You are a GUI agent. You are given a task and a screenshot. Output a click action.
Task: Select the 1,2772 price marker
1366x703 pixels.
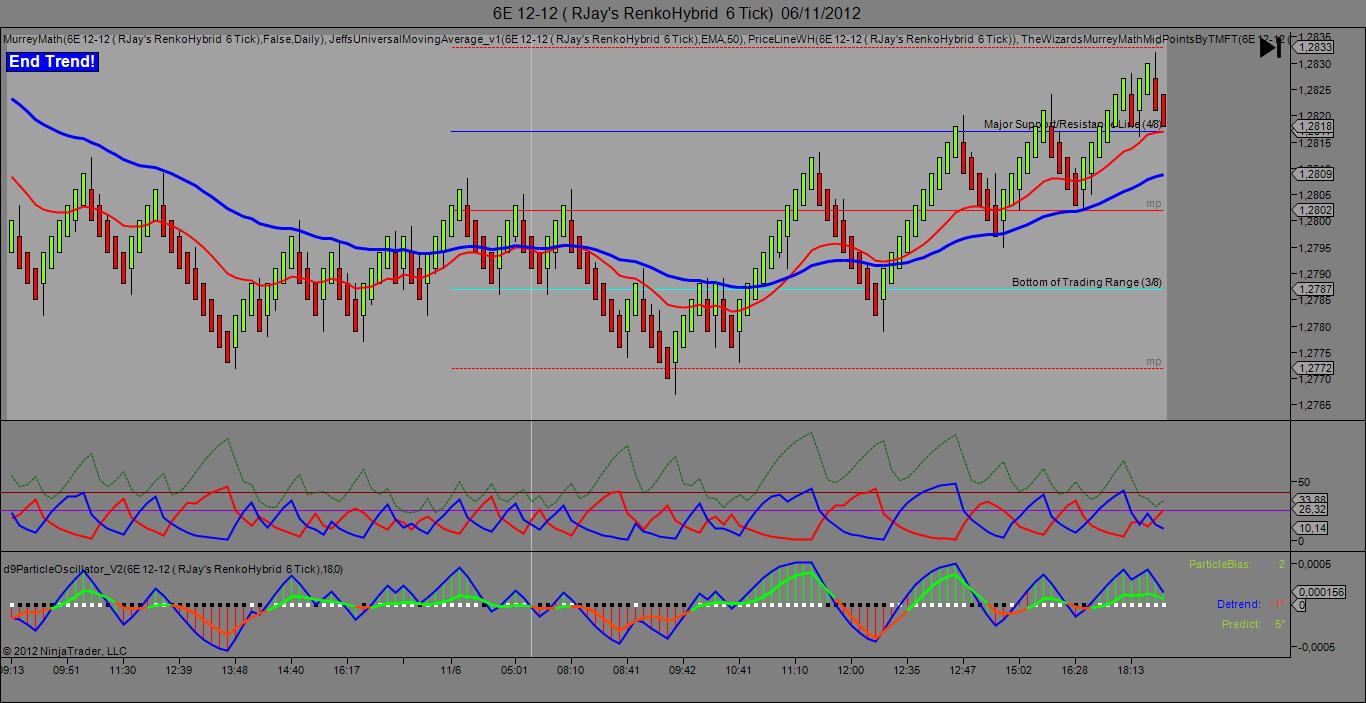point(1315,368)
